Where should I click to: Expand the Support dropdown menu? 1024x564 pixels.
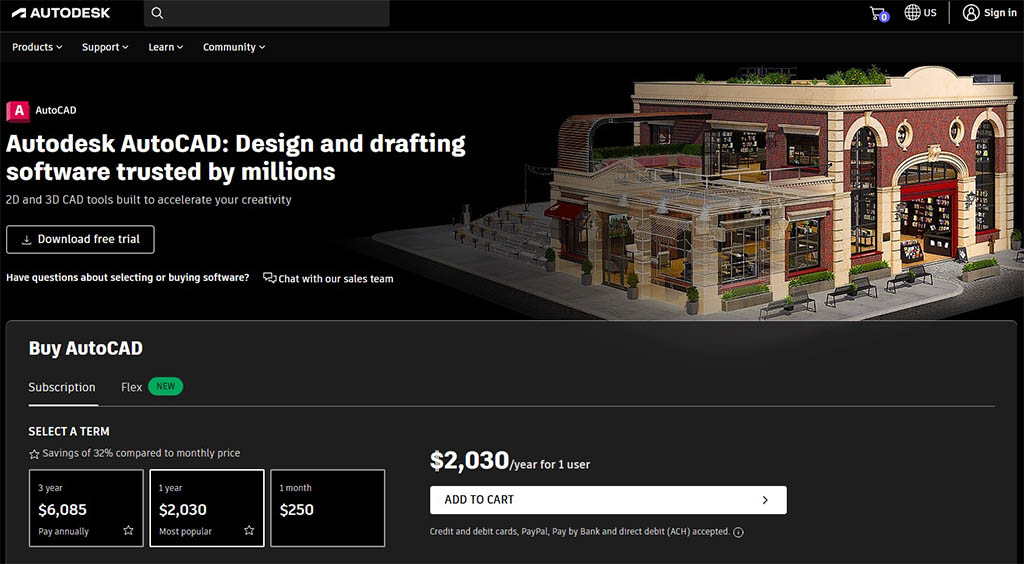point(106,47)
